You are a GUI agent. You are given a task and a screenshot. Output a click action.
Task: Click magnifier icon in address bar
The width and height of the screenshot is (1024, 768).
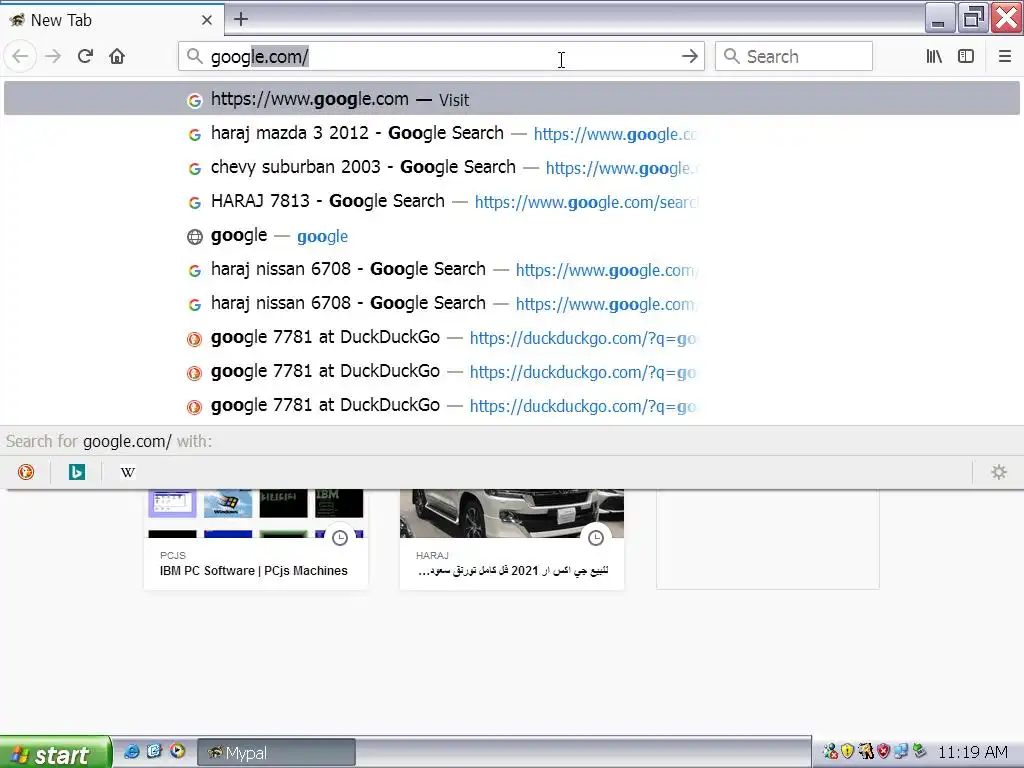[x=194, y=56]
